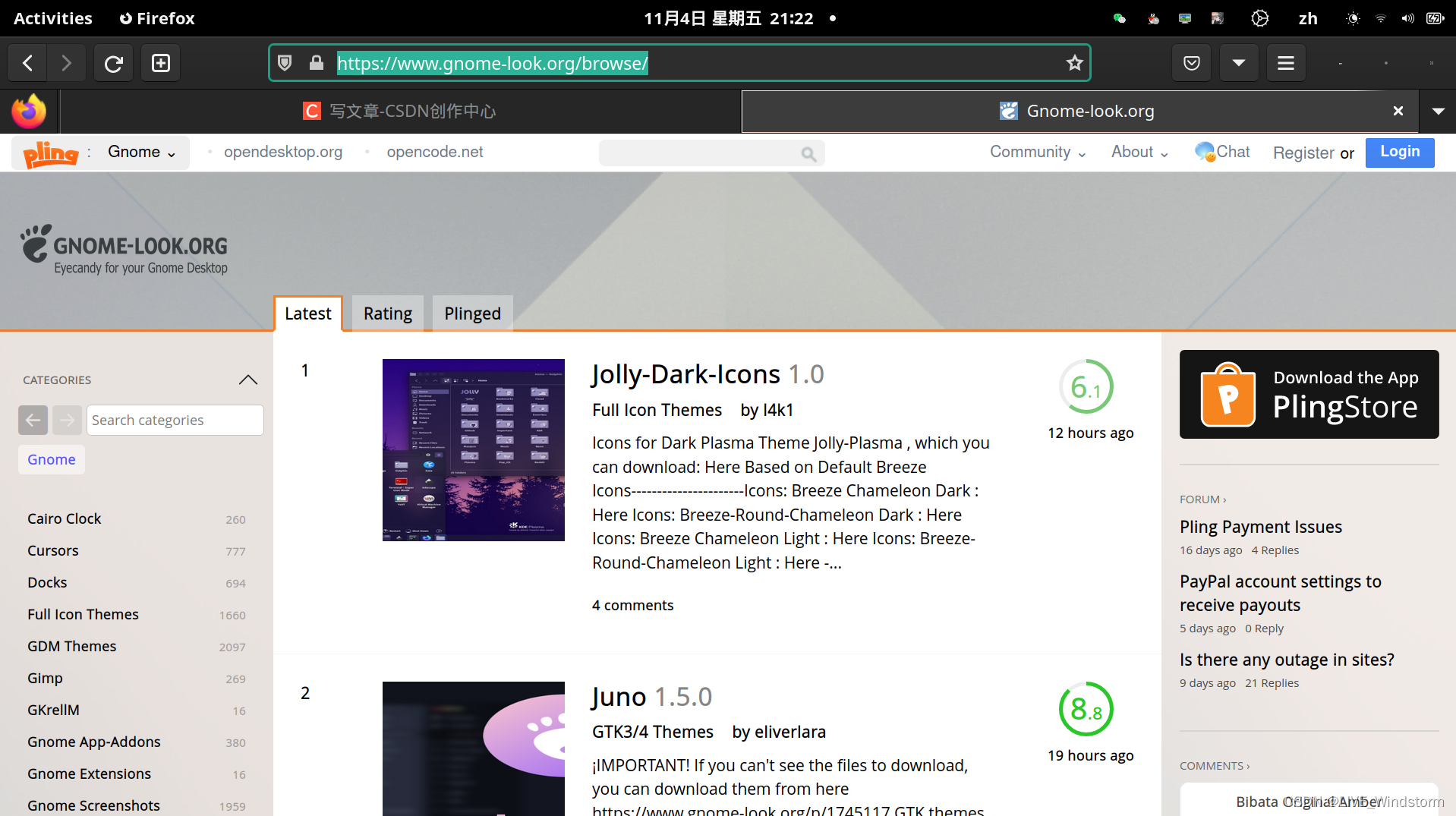The height and width of the screenshot is (816, 1456).
Task: Reload the current page
Action: click(x=114, y=63)
